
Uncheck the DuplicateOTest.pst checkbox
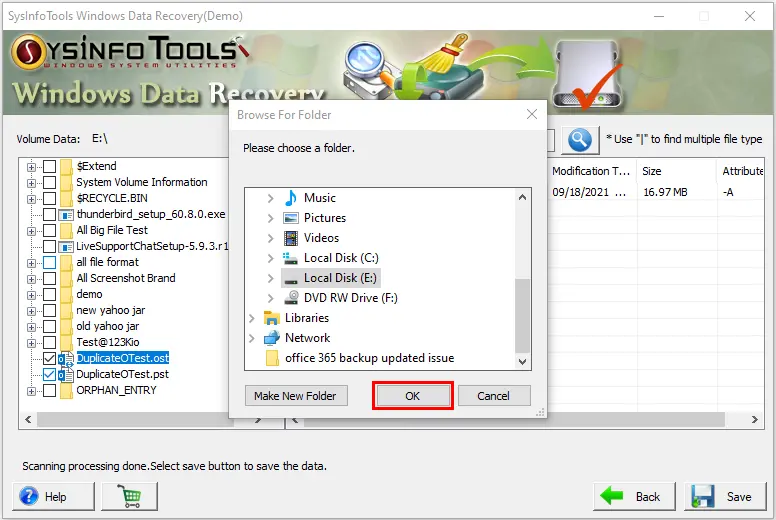pyautogui.click(x=49, y=375)
